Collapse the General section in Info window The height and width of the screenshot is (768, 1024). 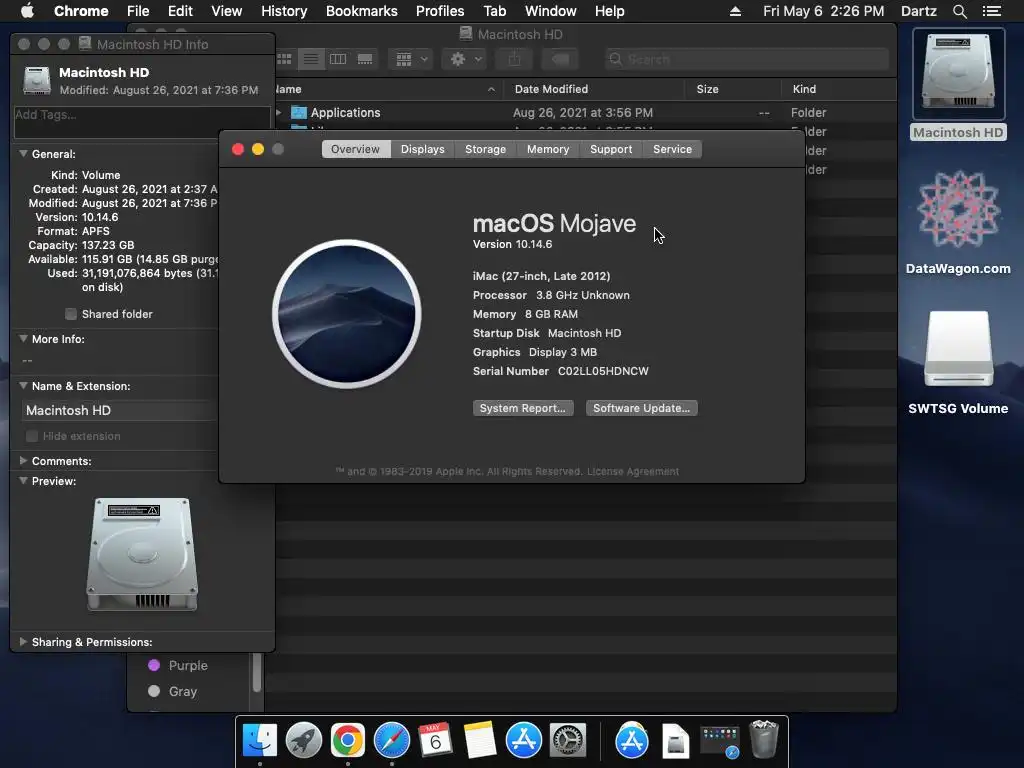[23, 154]
